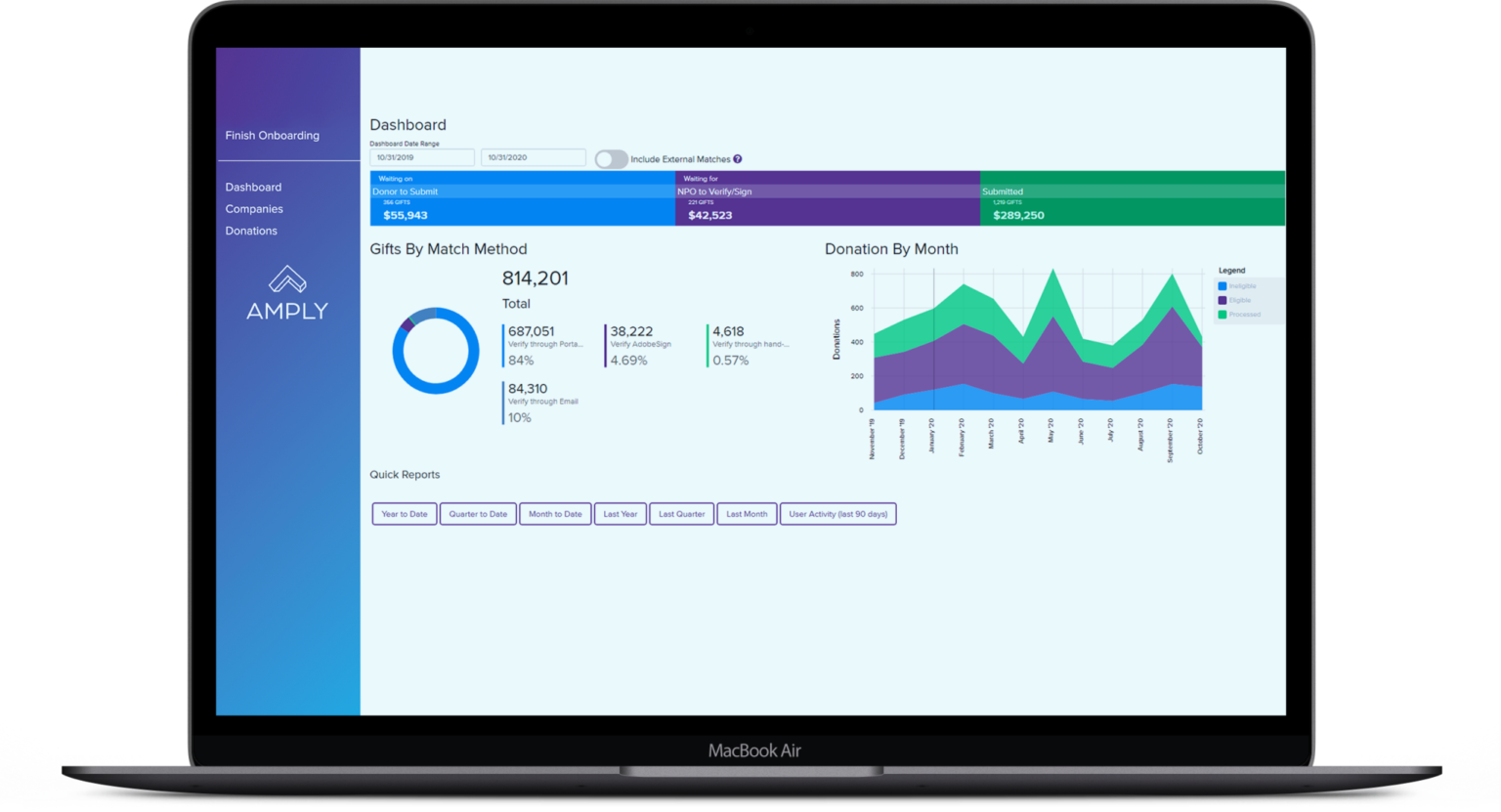This screenshot has width=1501, height=812.
Task: Select the blue Donor to Submit status card
Action: pos(522,199)
